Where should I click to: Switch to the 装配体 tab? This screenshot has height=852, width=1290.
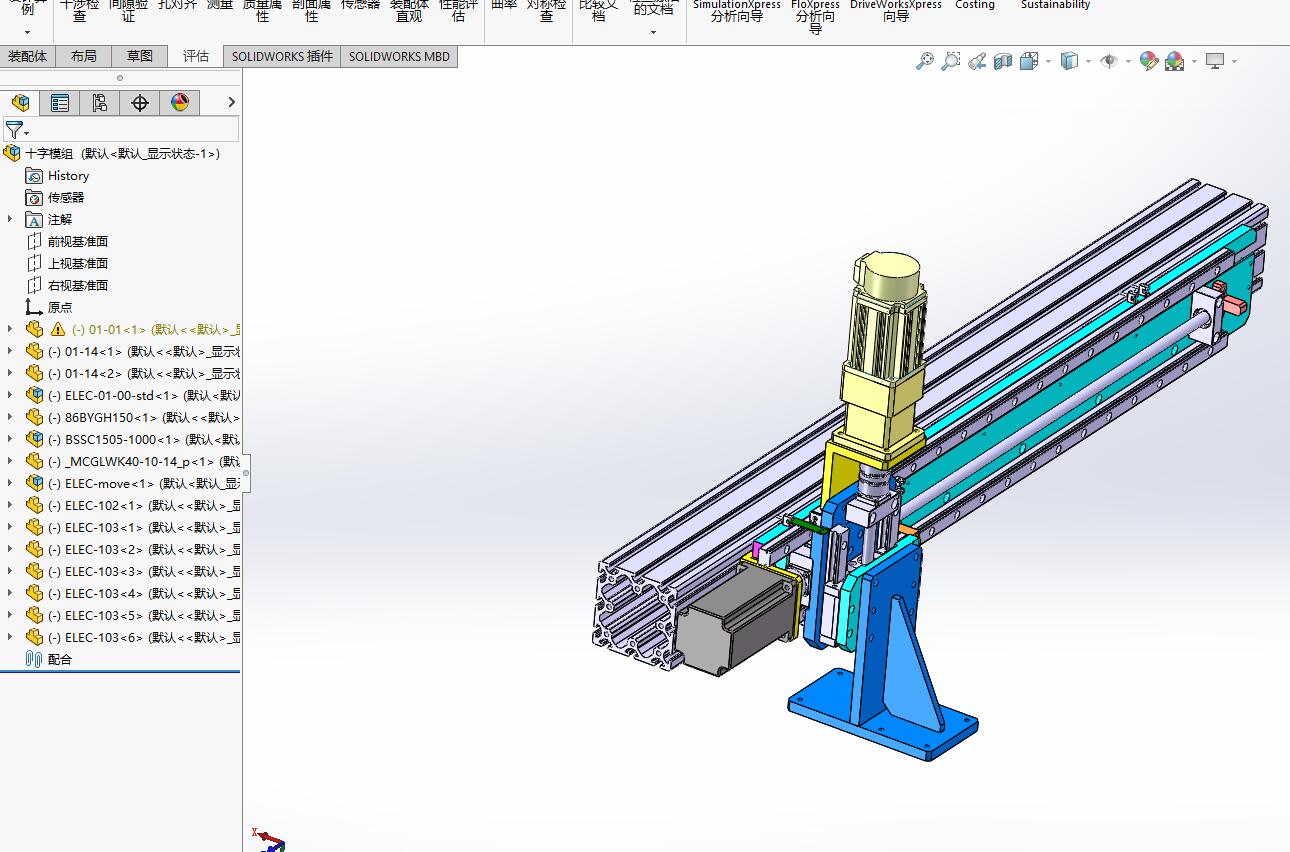point(28,56)
